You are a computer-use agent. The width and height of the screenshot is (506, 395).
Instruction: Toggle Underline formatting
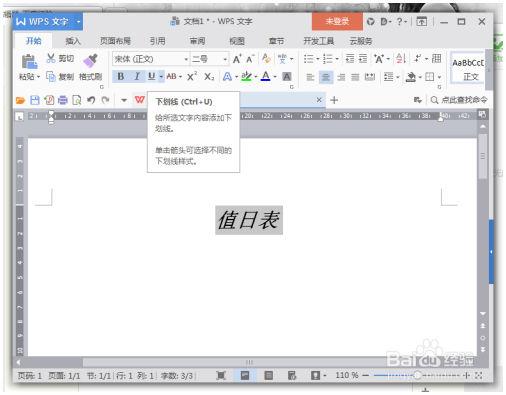tap(151, 77)
